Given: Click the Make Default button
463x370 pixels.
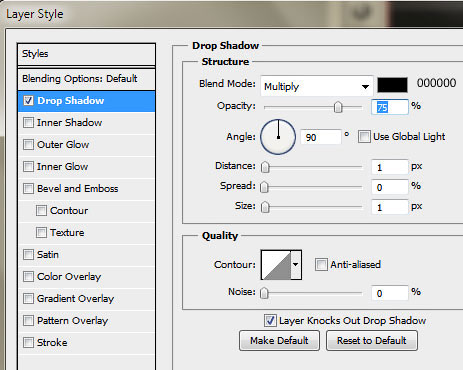Looking at the screenshot, I should coord(279,341).
